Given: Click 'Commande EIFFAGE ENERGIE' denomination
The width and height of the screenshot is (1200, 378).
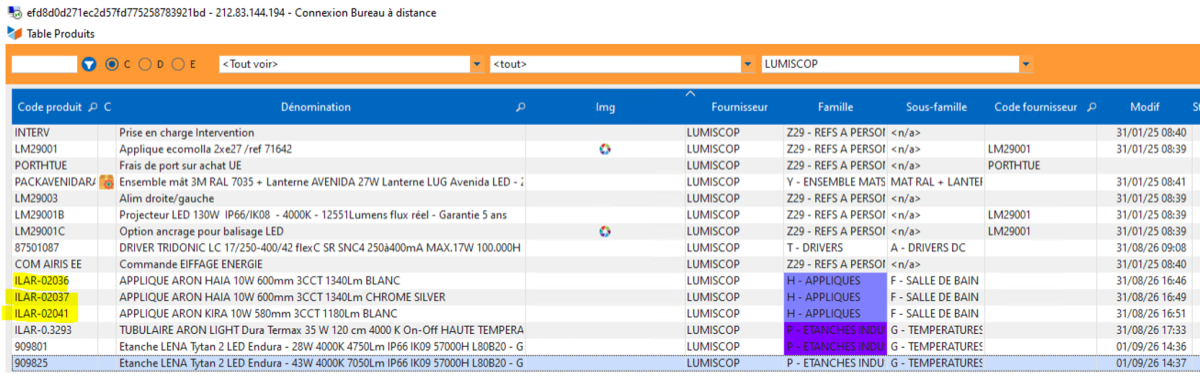Looking at the screenshot, I should pos(191,264).
